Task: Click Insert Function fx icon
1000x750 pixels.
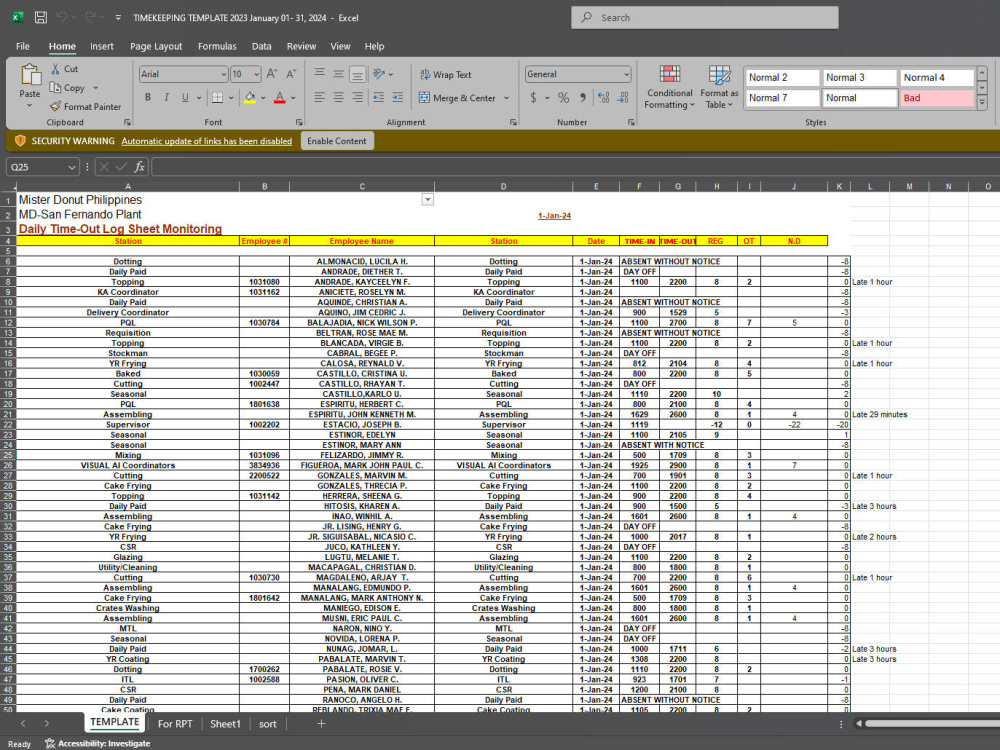Action: click(x=139, y=167)
